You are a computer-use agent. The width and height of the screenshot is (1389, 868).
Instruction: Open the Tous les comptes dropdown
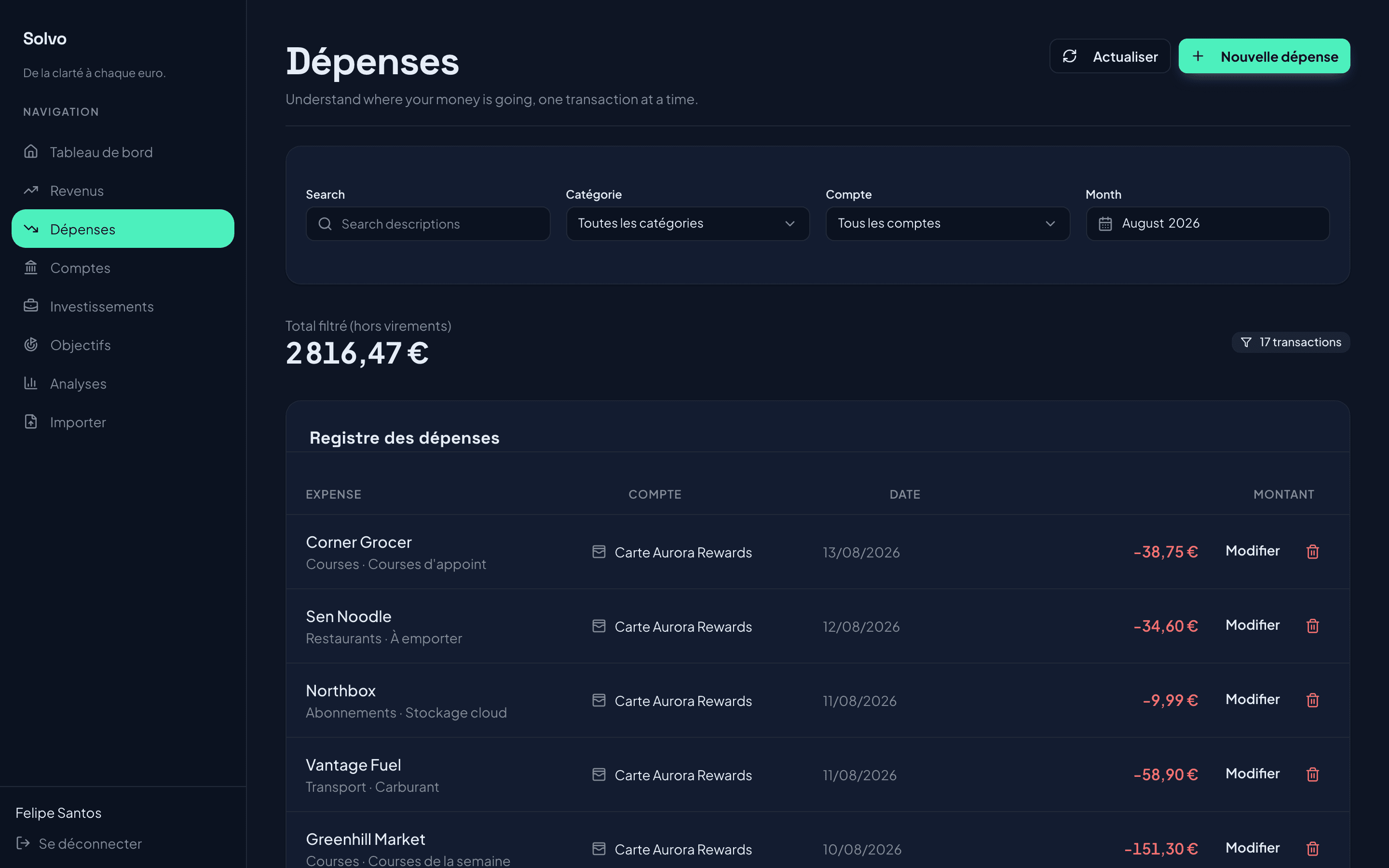point(948,223)
